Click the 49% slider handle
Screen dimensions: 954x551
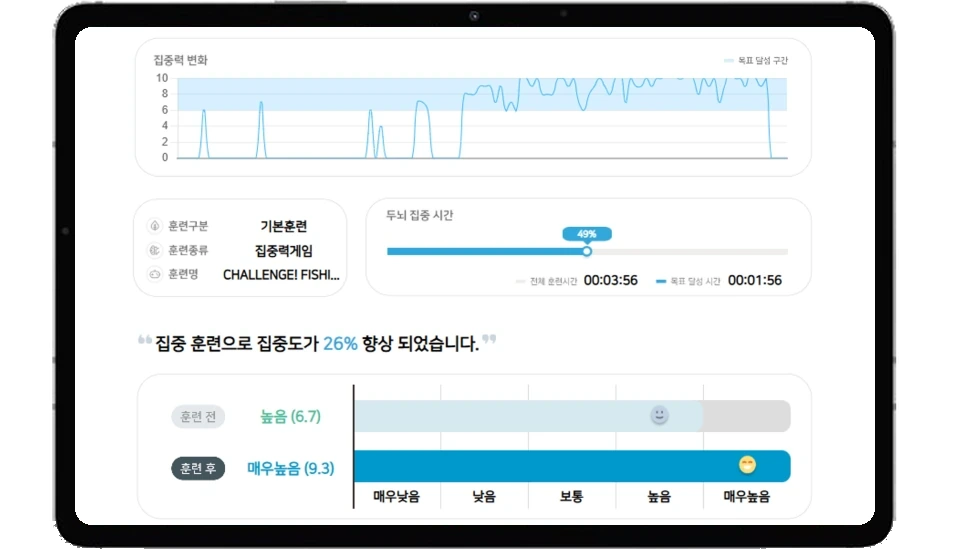coord(587,251)
